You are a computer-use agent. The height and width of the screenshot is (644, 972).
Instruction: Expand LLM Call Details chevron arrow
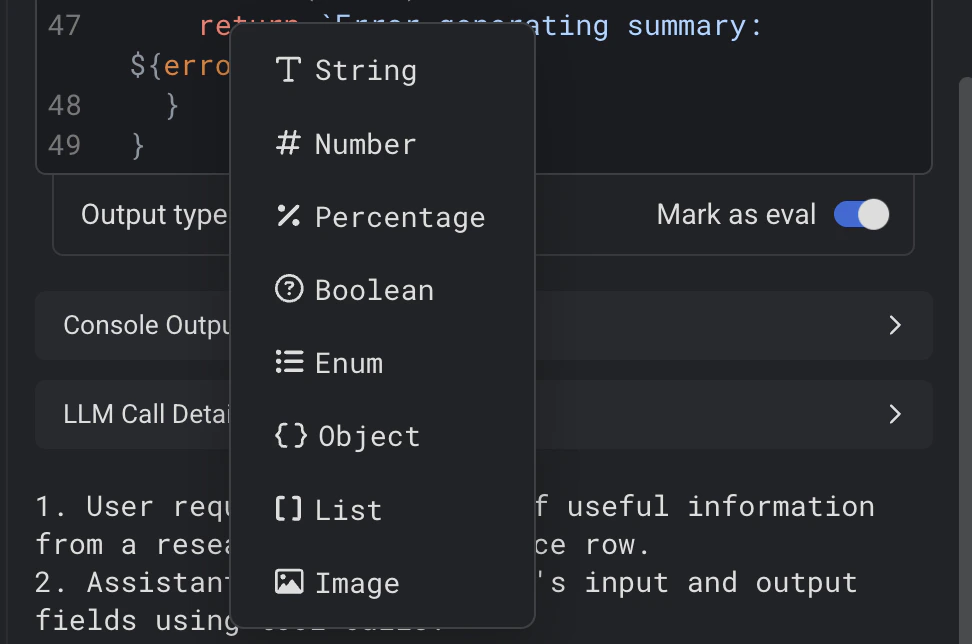pyautogui.click(x=895, y=413)
